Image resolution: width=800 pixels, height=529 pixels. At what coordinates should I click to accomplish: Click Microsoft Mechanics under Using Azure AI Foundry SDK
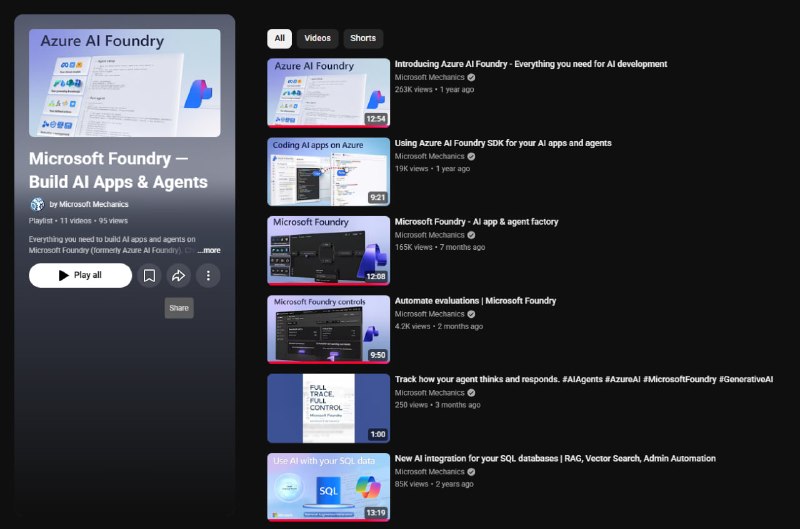tap(429, 157)
